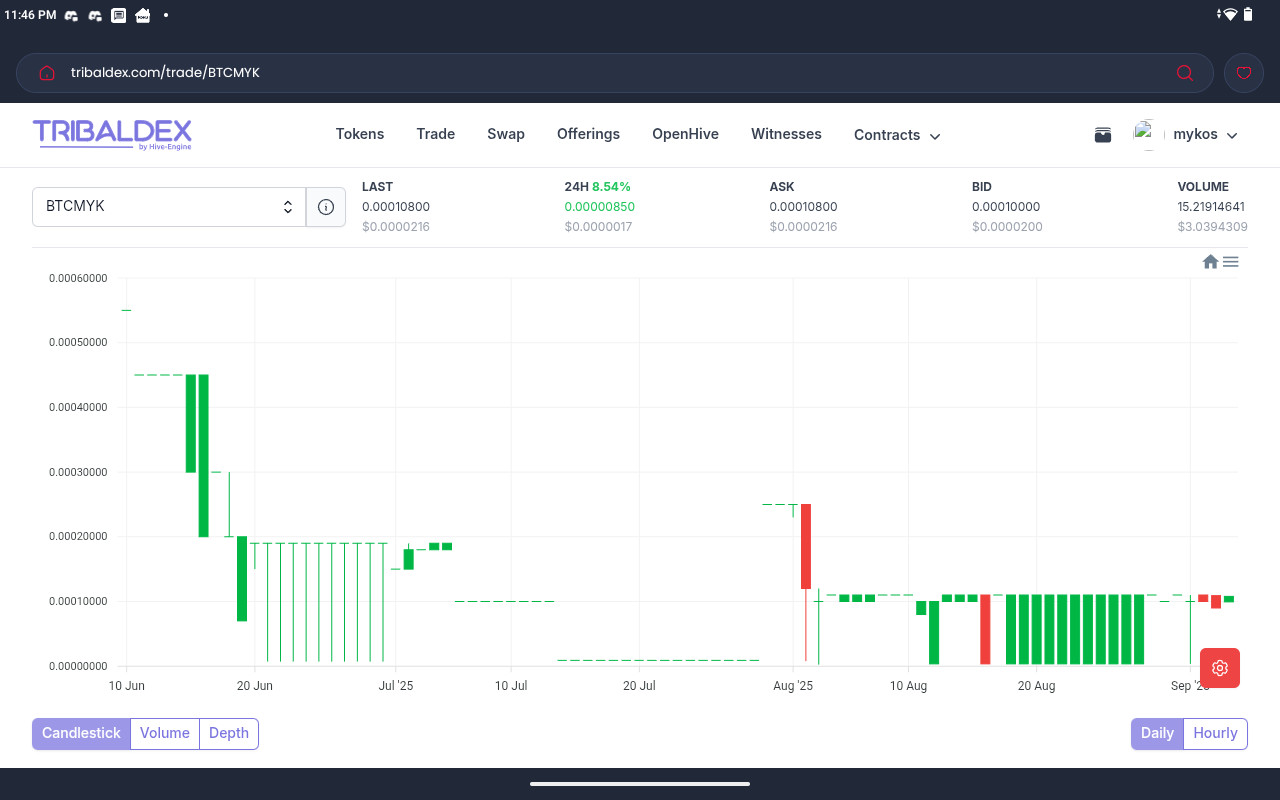The width and height of the screenshot is (1280, 800).
Task: Click the Tribaldex logo
Action: click(x=112, y=134)
